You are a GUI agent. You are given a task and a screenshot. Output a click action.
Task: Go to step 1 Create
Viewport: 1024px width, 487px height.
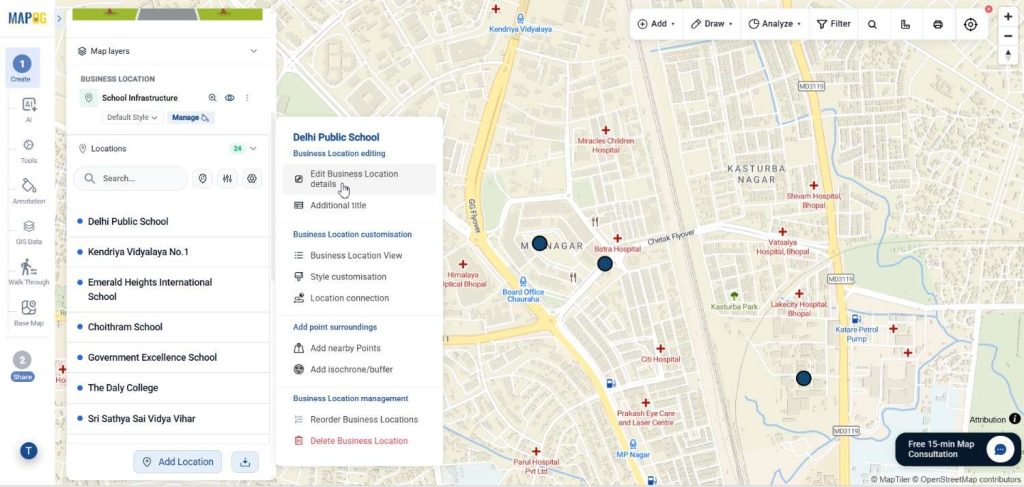pyautogui.click(x=22, y=68)
